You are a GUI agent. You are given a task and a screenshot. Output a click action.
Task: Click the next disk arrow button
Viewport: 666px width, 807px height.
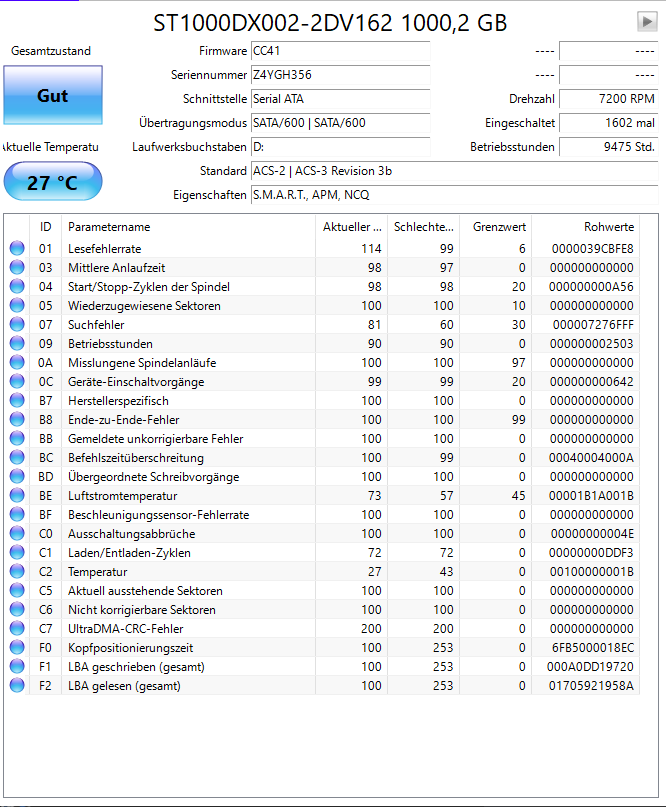click(x=647, y=22)
